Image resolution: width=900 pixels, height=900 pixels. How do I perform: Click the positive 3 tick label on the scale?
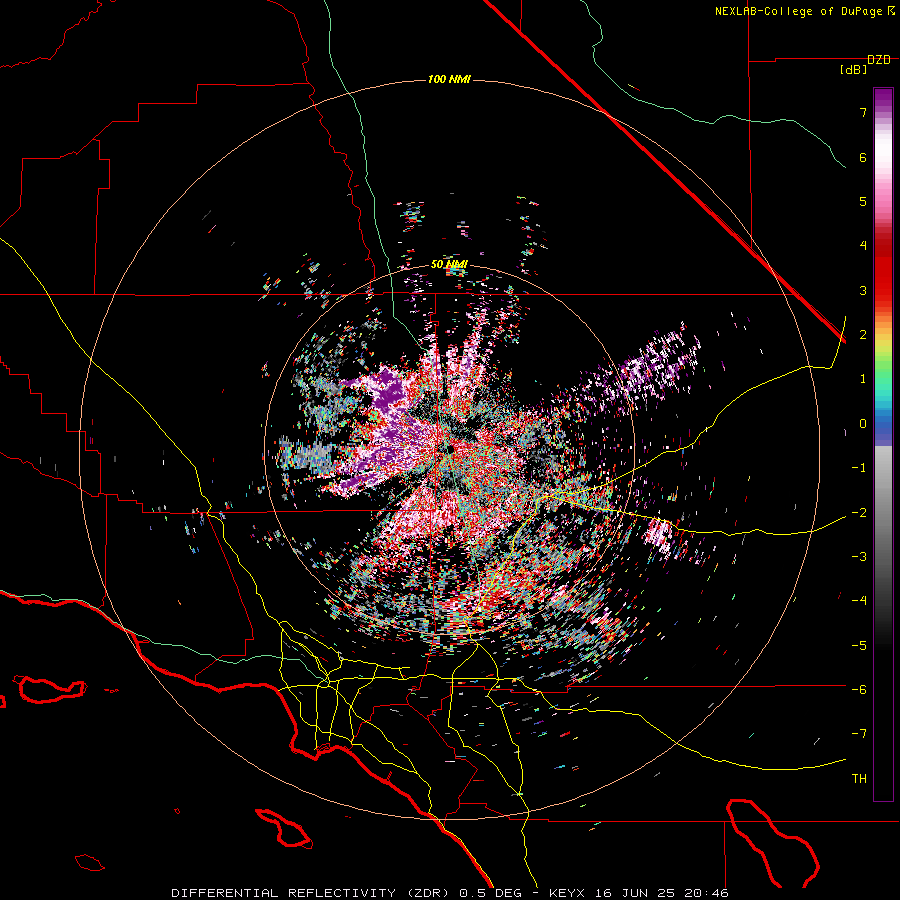pos(863,290)
